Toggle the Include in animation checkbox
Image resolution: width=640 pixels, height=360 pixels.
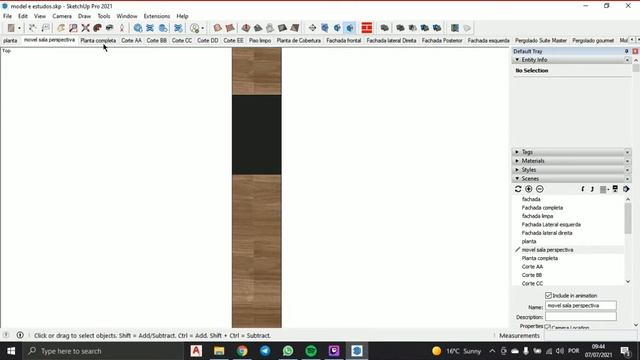[x=548, y=295]
